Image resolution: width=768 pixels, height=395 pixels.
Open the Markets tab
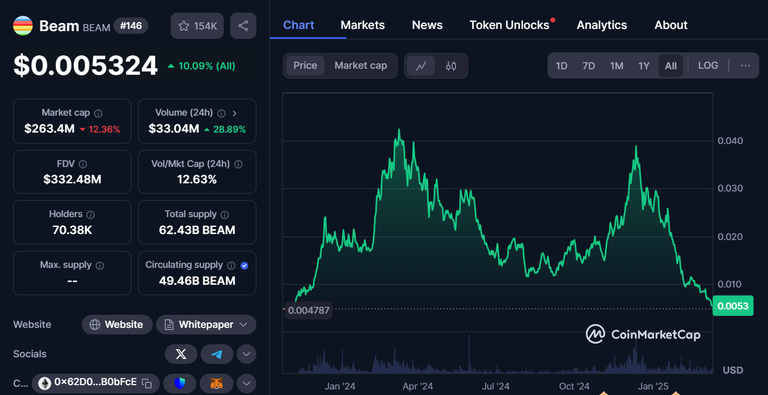(362, 25)
